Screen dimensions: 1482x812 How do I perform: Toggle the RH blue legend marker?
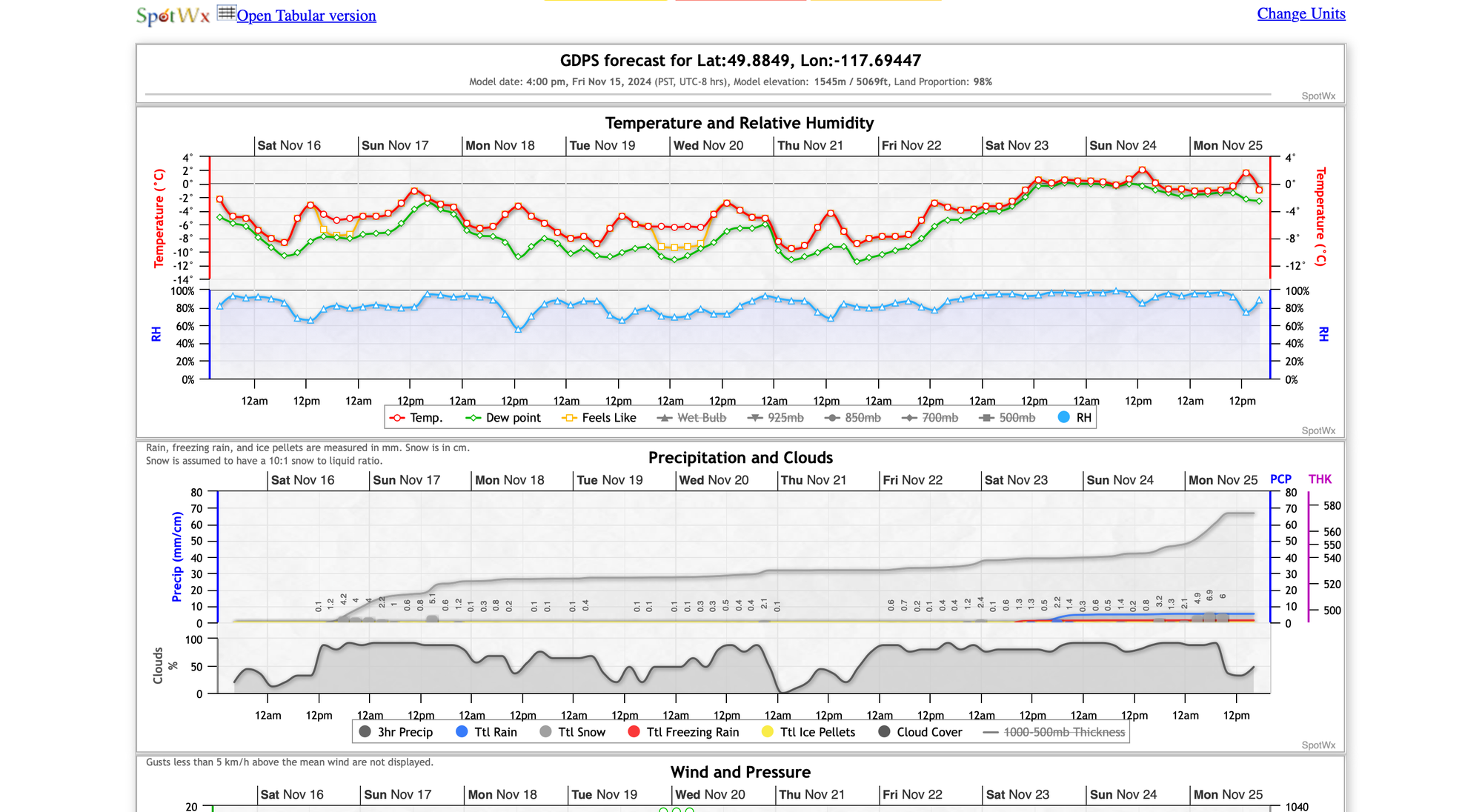(x=1065, y=417)
